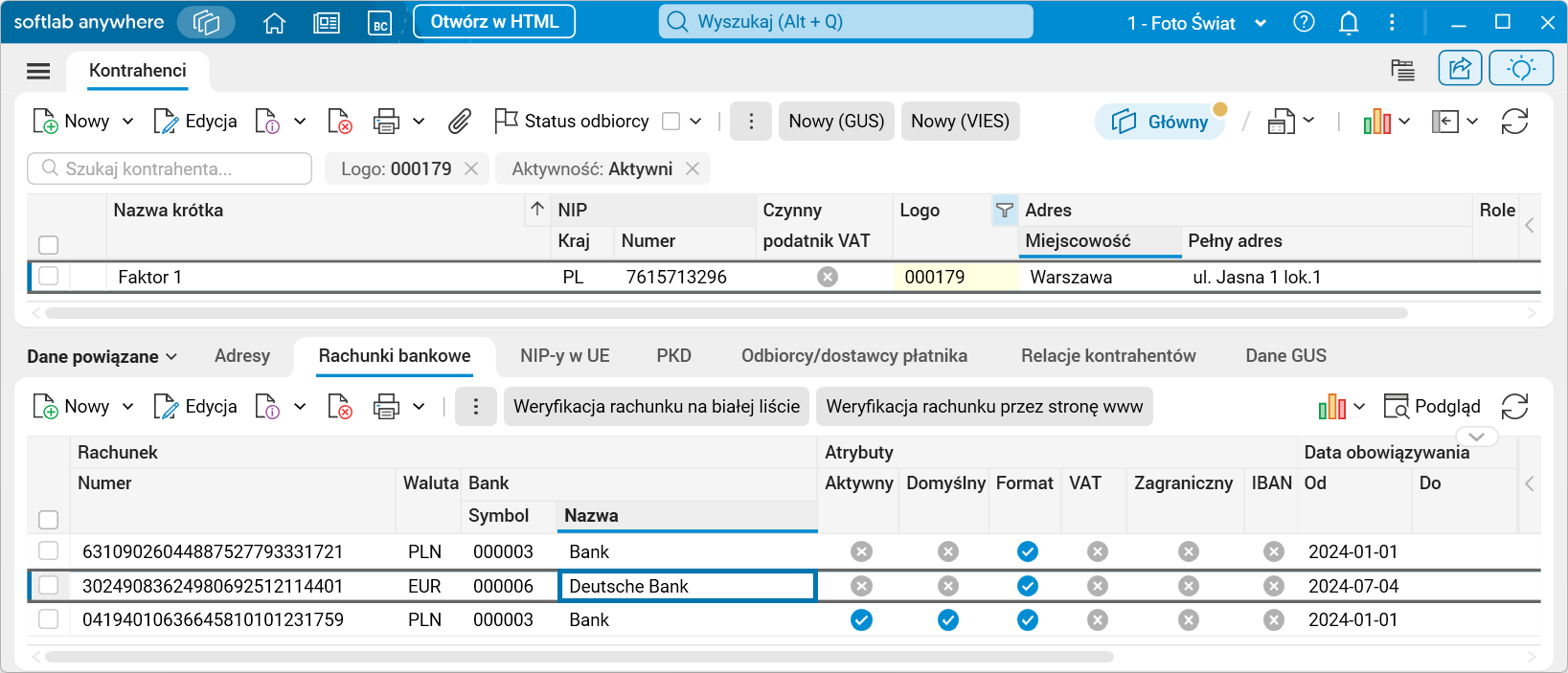
Task: Toggle the Status odbiorcy checkbox
Action: [671, 122]
